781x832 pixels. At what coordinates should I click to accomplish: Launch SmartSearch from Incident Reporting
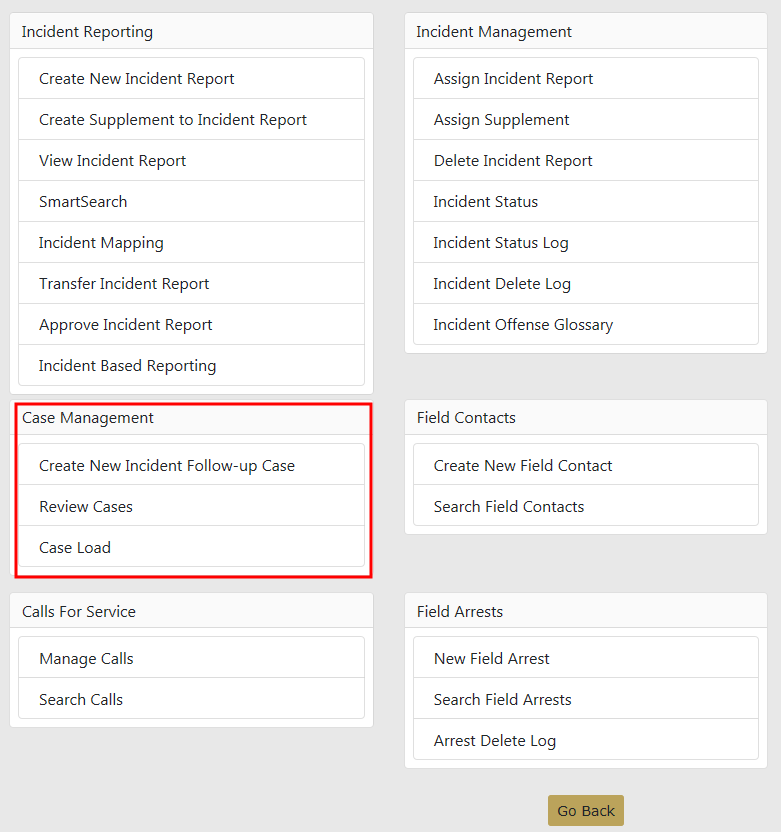coord(83,202)
